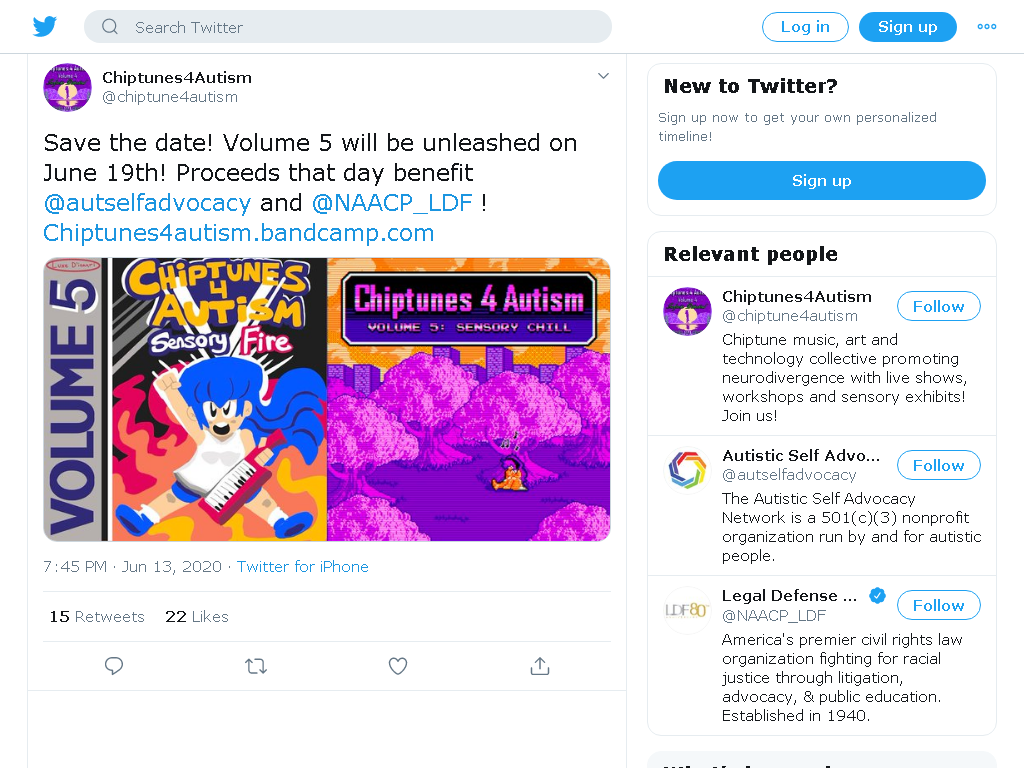The width and height of the screenshot is (1024, 768).
Task: Click the Search Twitter input field
Action: point(348,27)
